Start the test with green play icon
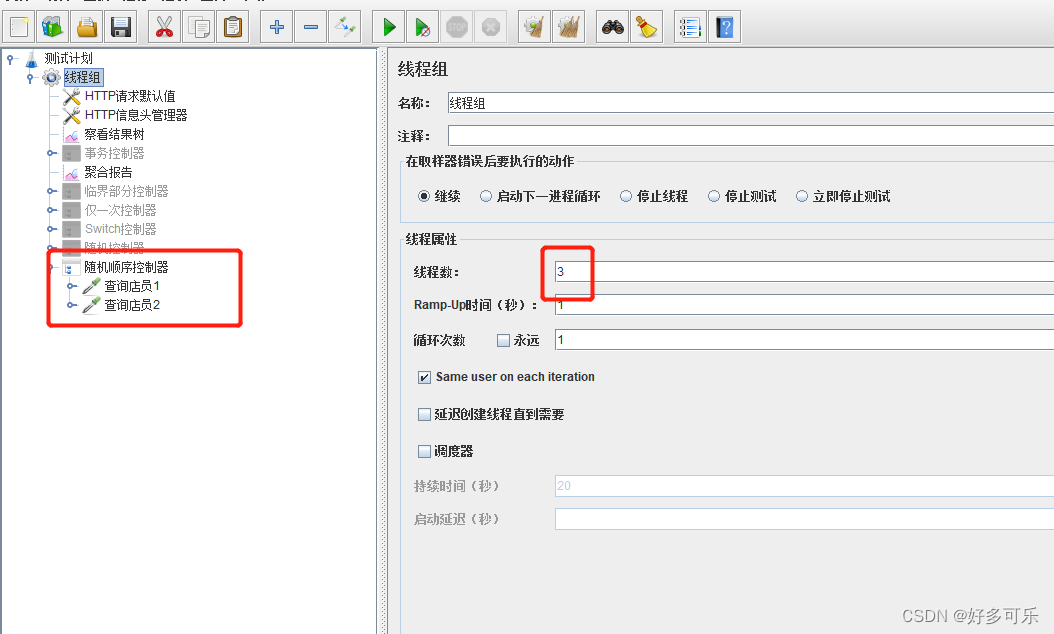Image resolution: width=1054 pixels, height=634 pixels. pyautogui.click(x=389, y=28)
